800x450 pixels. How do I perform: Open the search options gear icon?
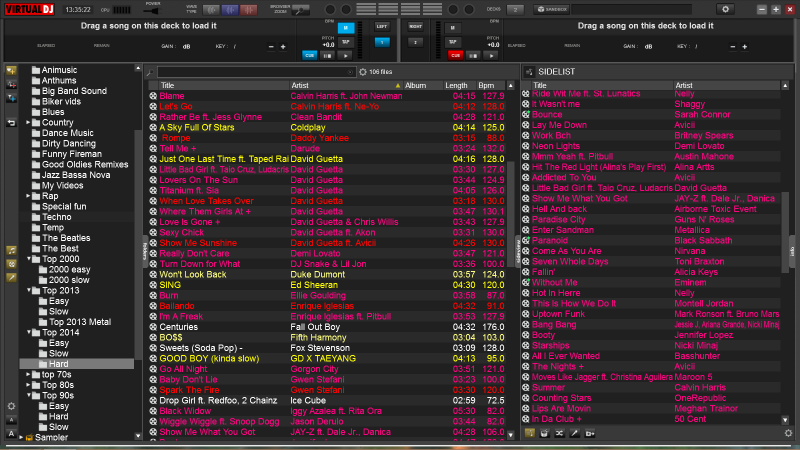pos(363,72)
